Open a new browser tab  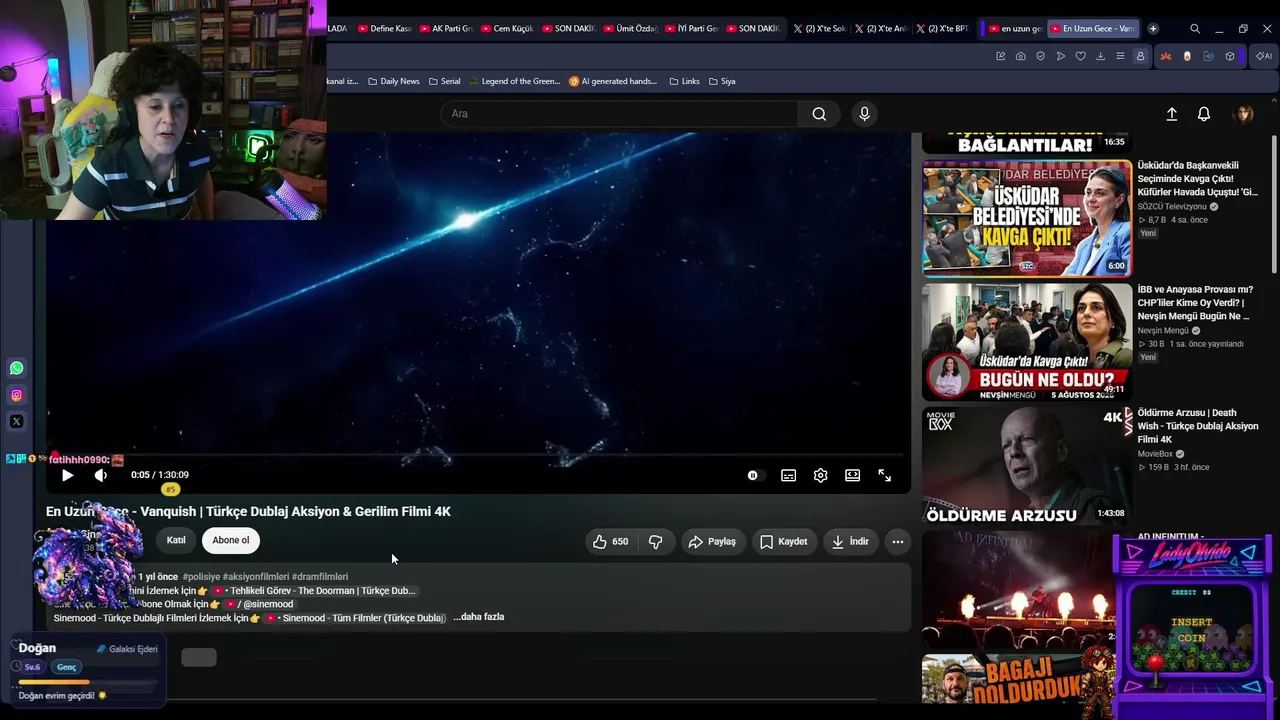pos(1153,29)
